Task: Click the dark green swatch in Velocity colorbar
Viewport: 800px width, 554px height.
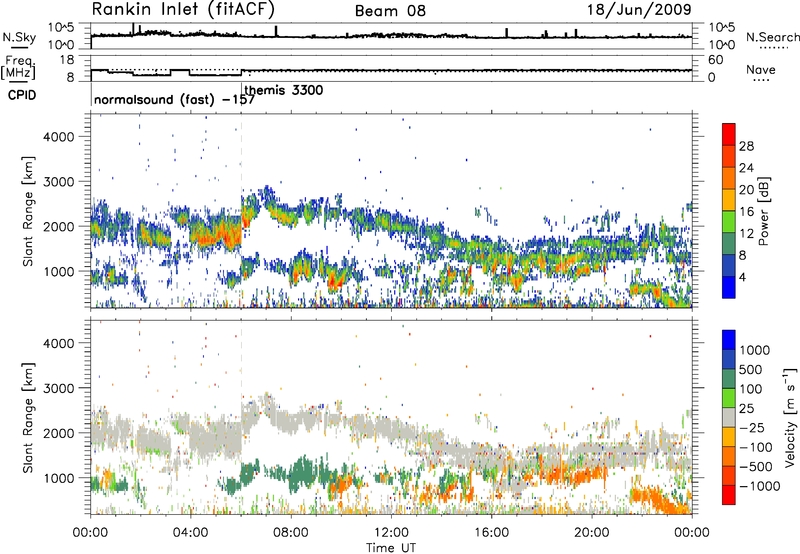Action: click(x=729, y=379)
